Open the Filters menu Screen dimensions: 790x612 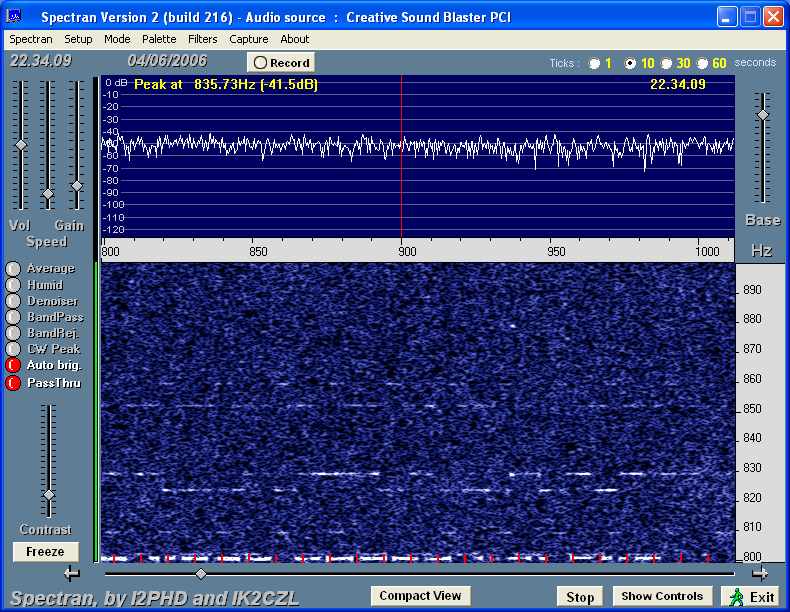pos(203,39)
